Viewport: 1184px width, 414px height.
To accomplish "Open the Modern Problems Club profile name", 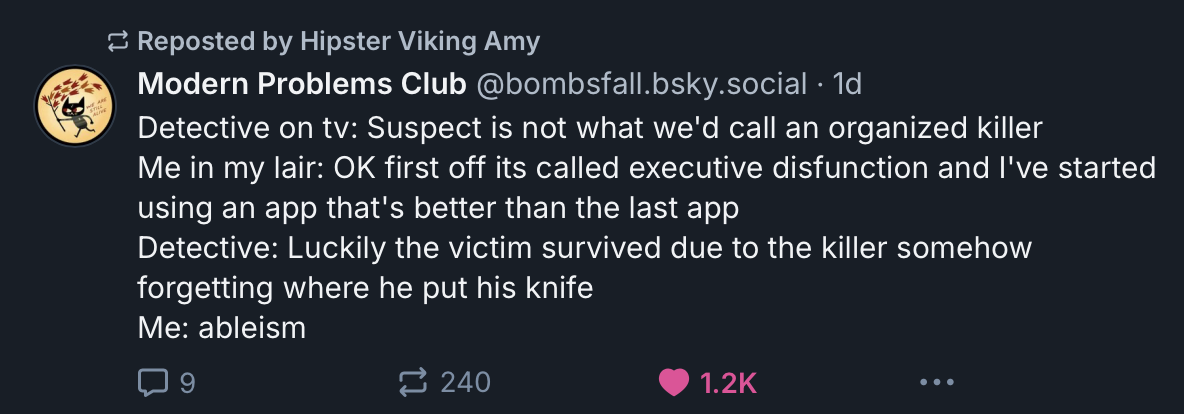I will (302, 85).
